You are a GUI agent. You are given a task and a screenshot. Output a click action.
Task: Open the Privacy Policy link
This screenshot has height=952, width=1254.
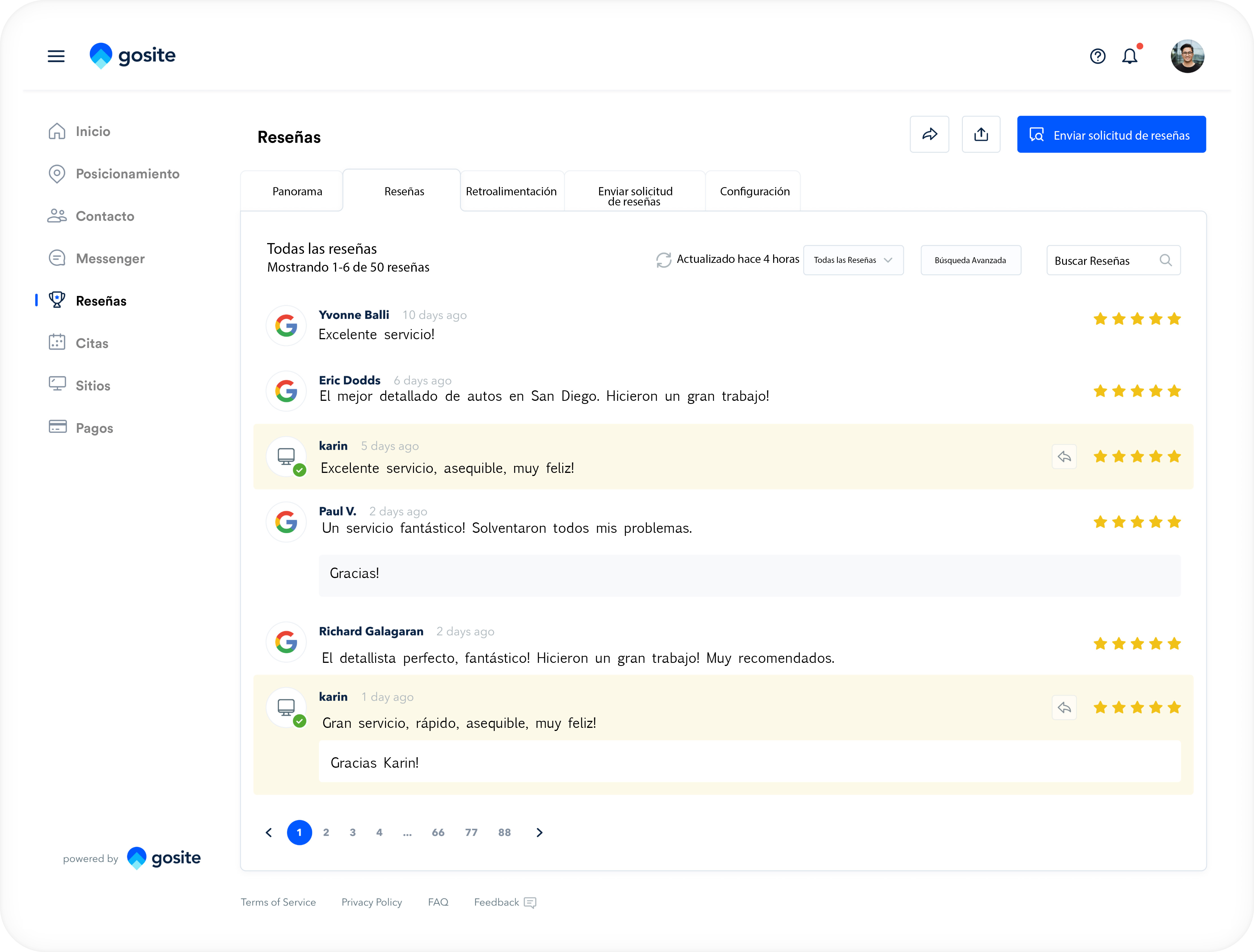pos(371,902)
